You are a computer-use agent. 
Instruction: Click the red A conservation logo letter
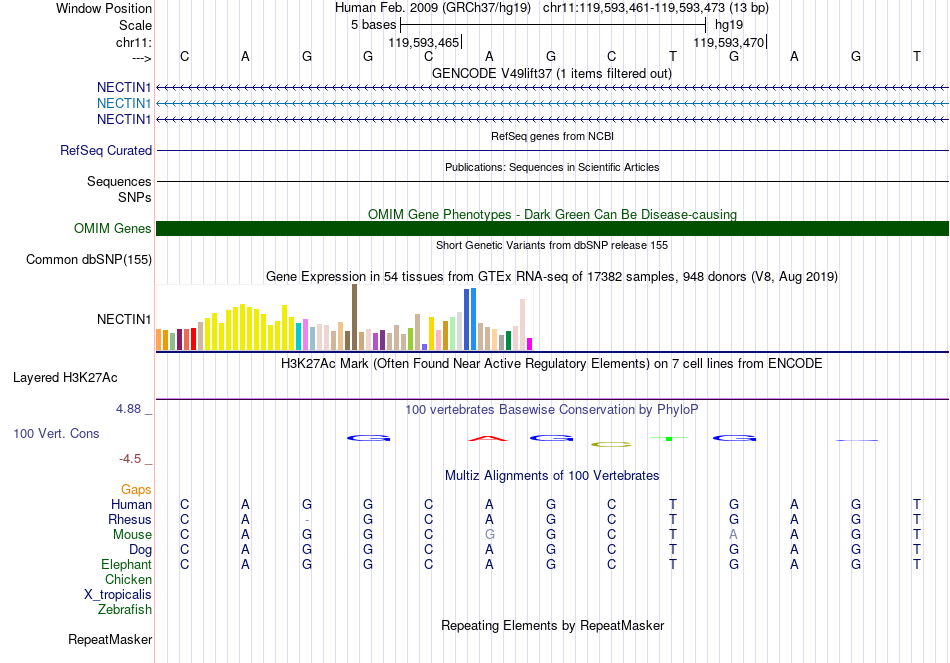click(488, 438)
